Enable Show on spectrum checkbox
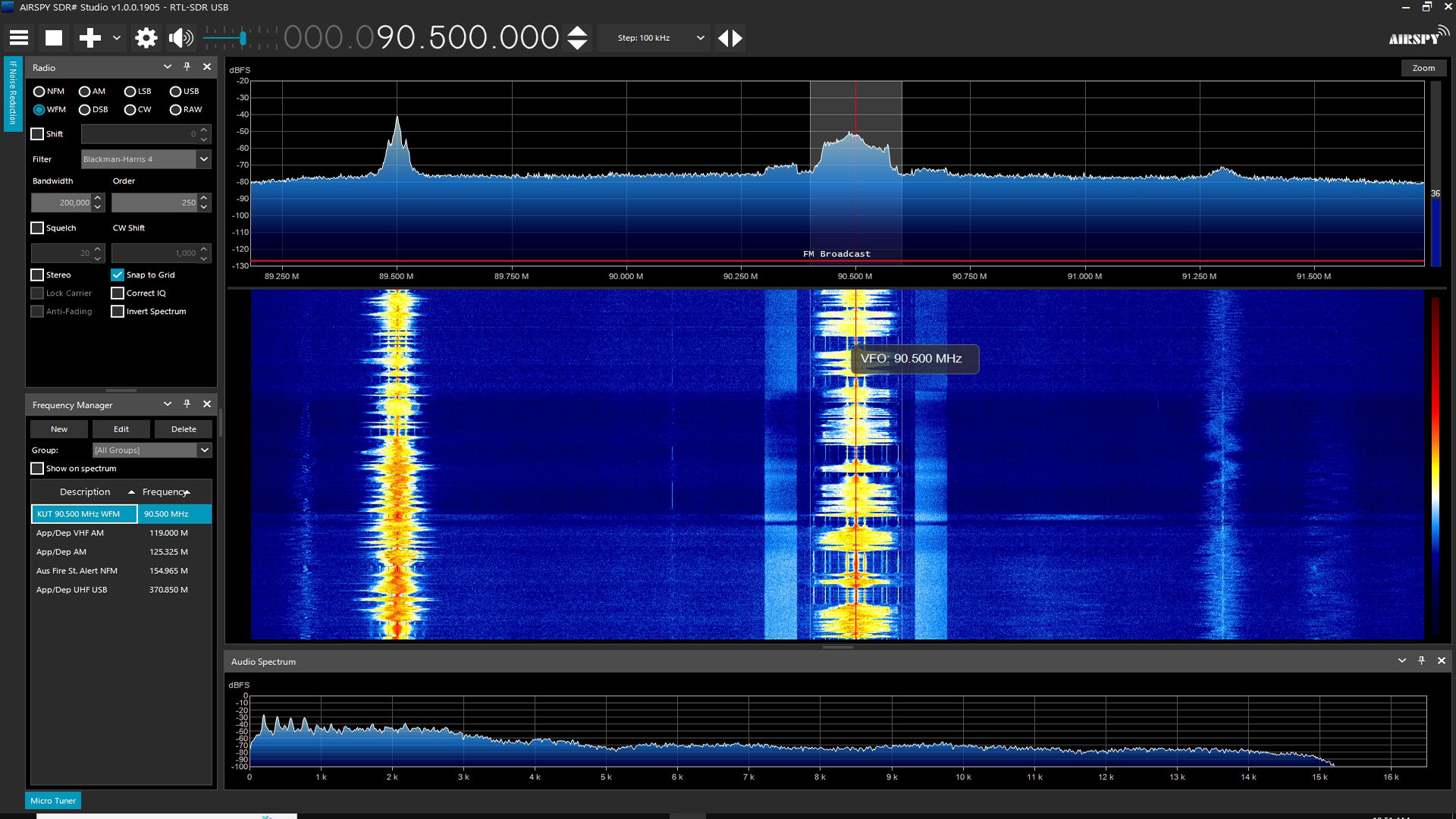This screenshot has width=1456, height=819. (x=37, y=469)
